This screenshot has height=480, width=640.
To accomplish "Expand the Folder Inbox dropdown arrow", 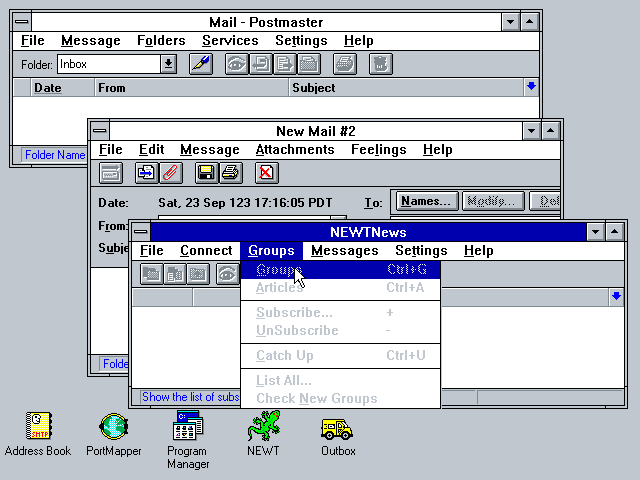I will (x=168, y=64).
